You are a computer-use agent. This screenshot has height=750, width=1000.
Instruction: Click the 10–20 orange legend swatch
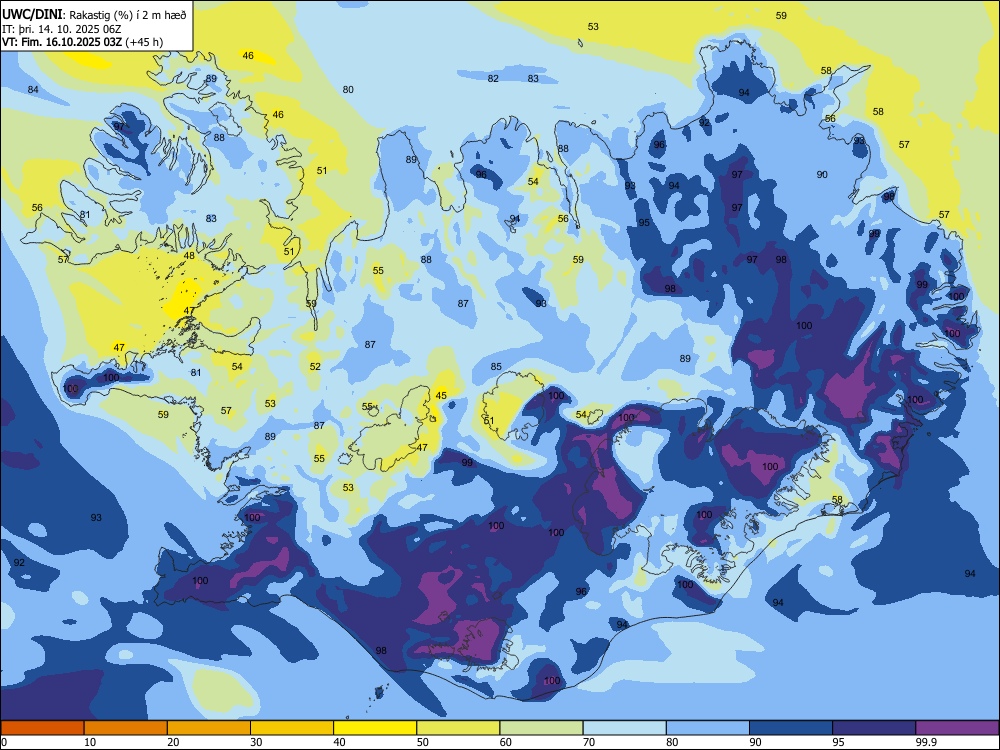(126, 728)
